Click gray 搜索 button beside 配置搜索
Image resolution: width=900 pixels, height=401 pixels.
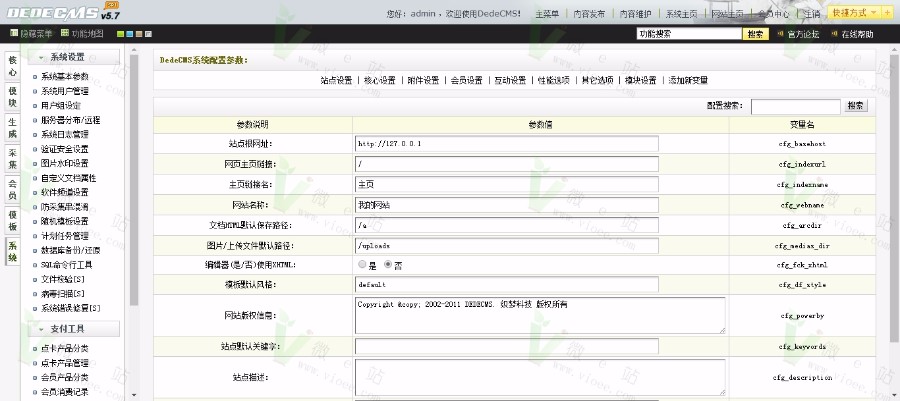(x=855, y=106)
